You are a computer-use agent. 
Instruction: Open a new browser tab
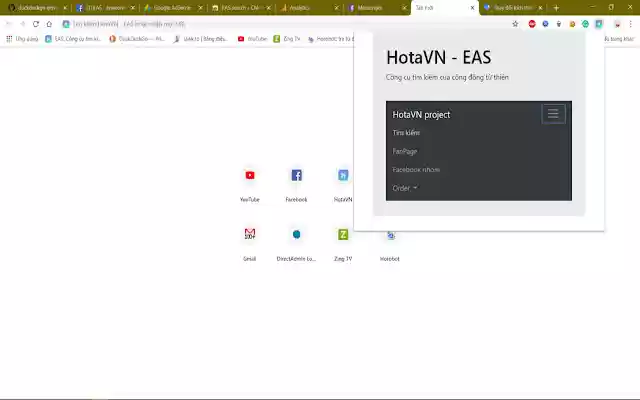pos(556,8)
